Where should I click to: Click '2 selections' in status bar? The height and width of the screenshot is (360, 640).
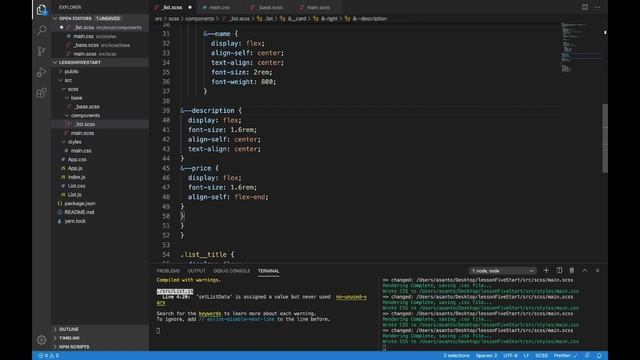(x=456, y=356)
